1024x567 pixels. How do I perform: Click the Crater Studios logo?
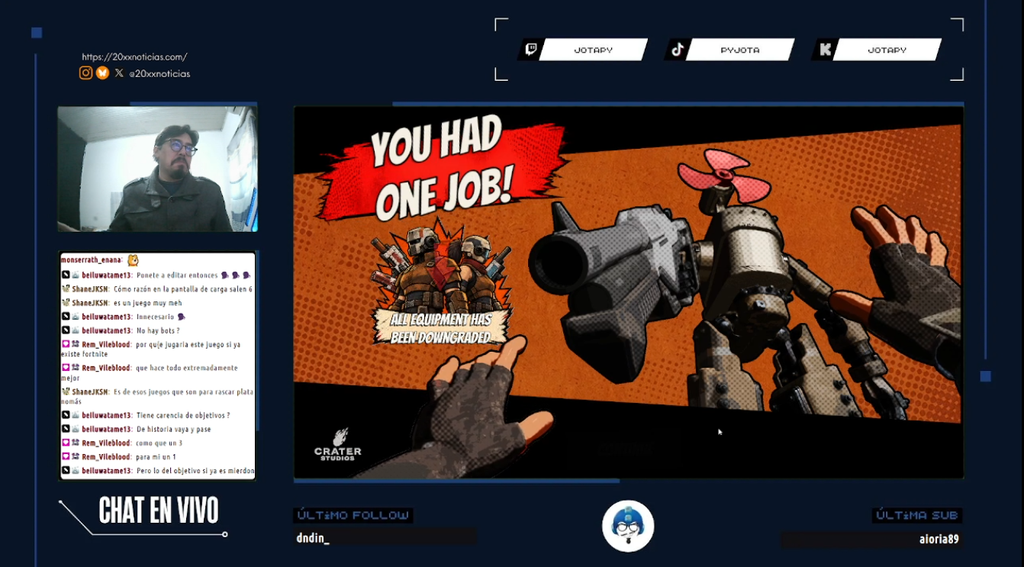(338, 445)
